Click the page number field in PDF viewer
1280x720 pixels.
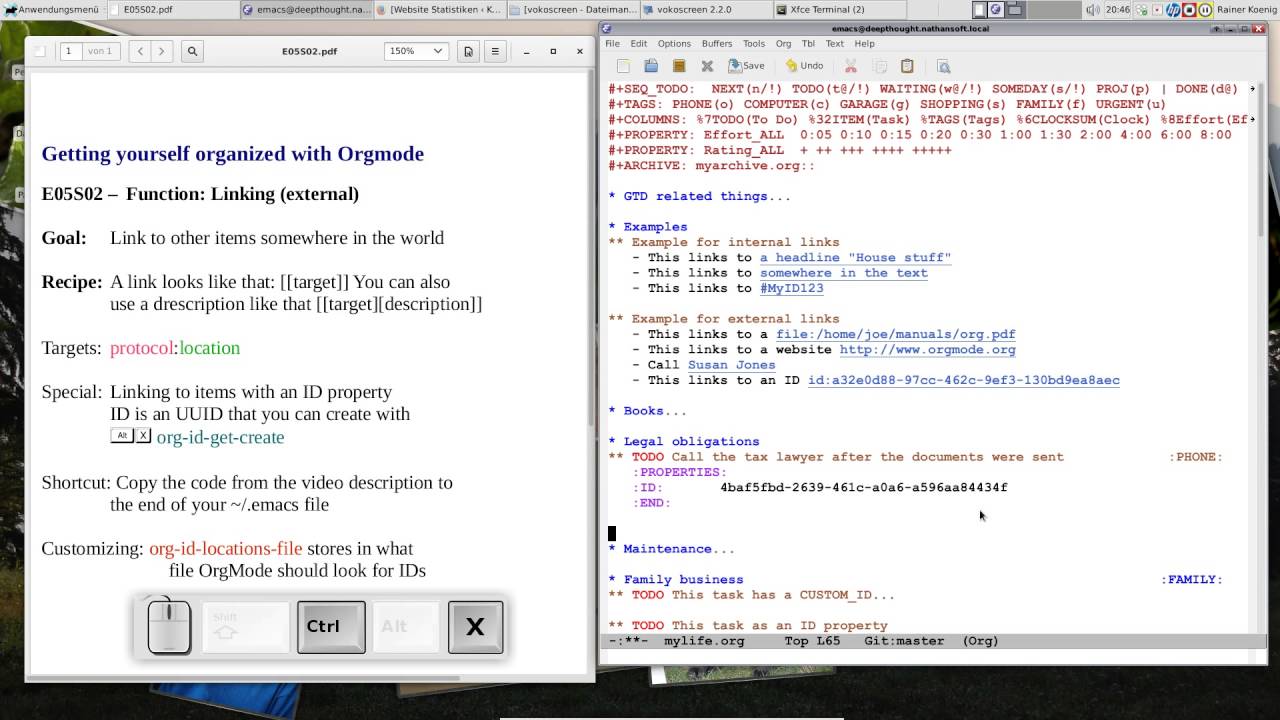pos(71,51)
